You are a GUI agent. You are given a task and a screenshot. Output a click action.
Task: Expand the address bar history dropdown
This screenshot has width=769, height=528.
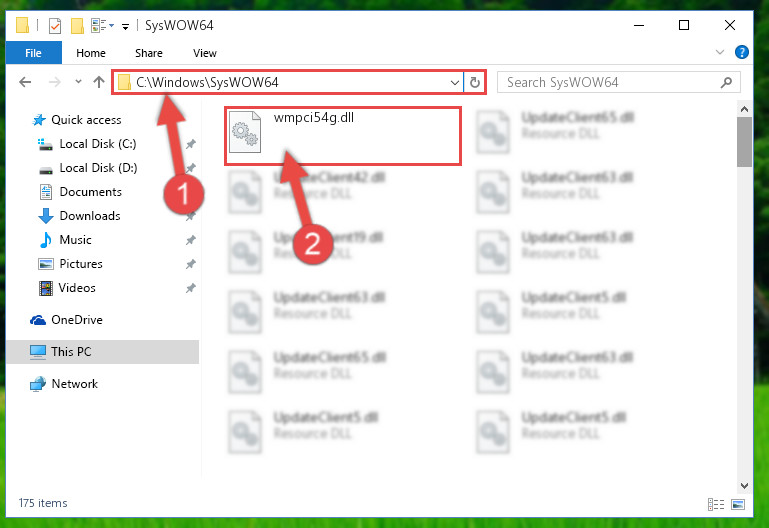tap(455, 82)
